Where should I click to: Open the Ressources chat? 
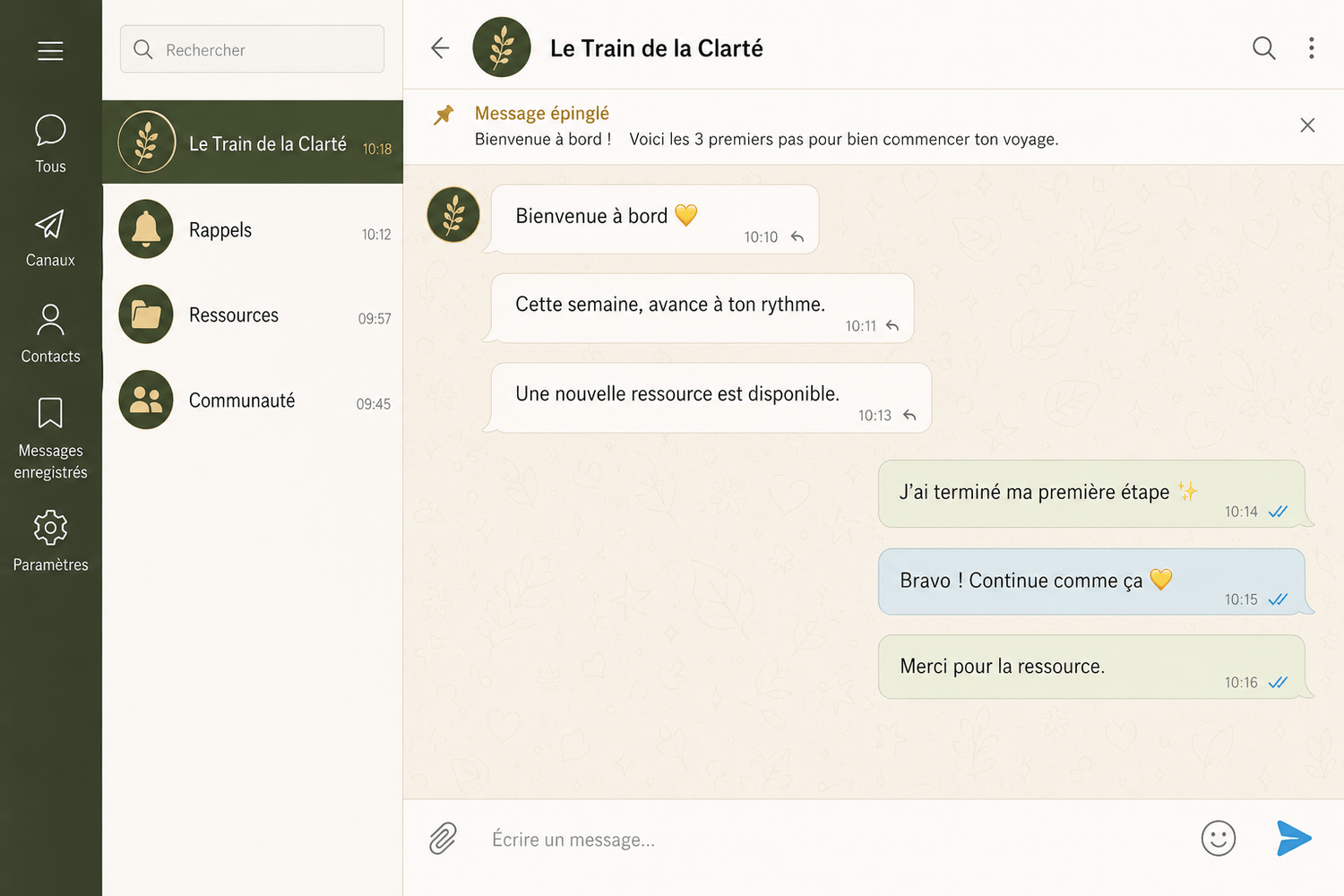coord(253,314)
